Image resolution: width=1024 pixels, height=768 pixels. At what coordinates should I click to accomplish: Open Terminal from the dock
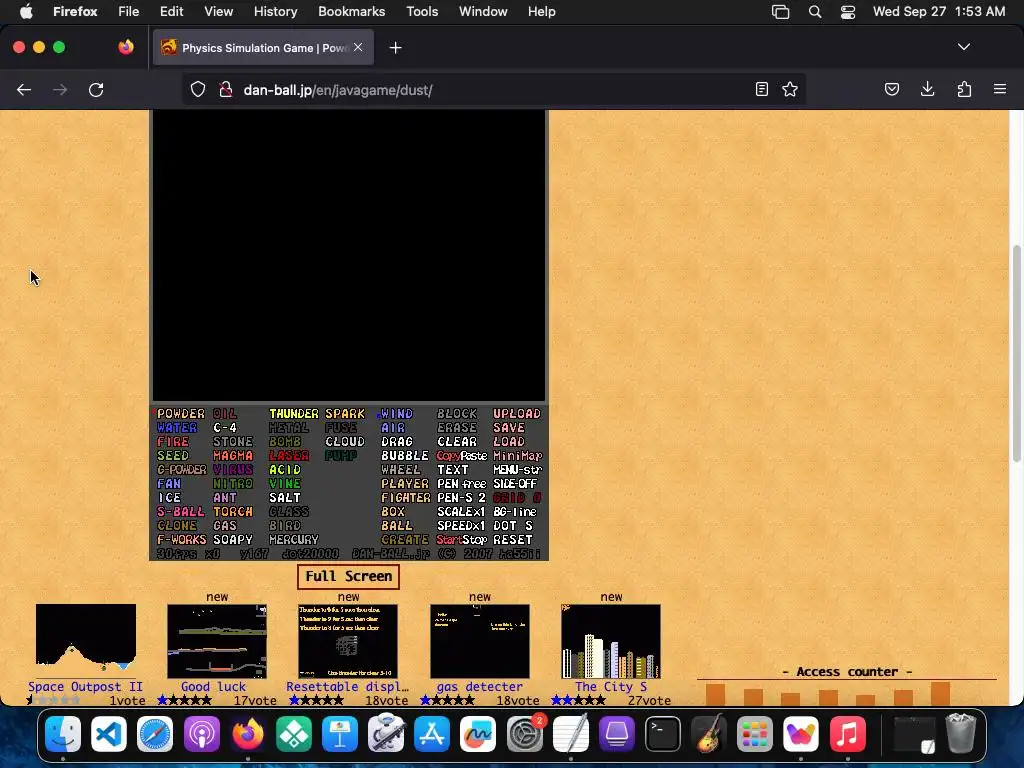pos(663,734)
